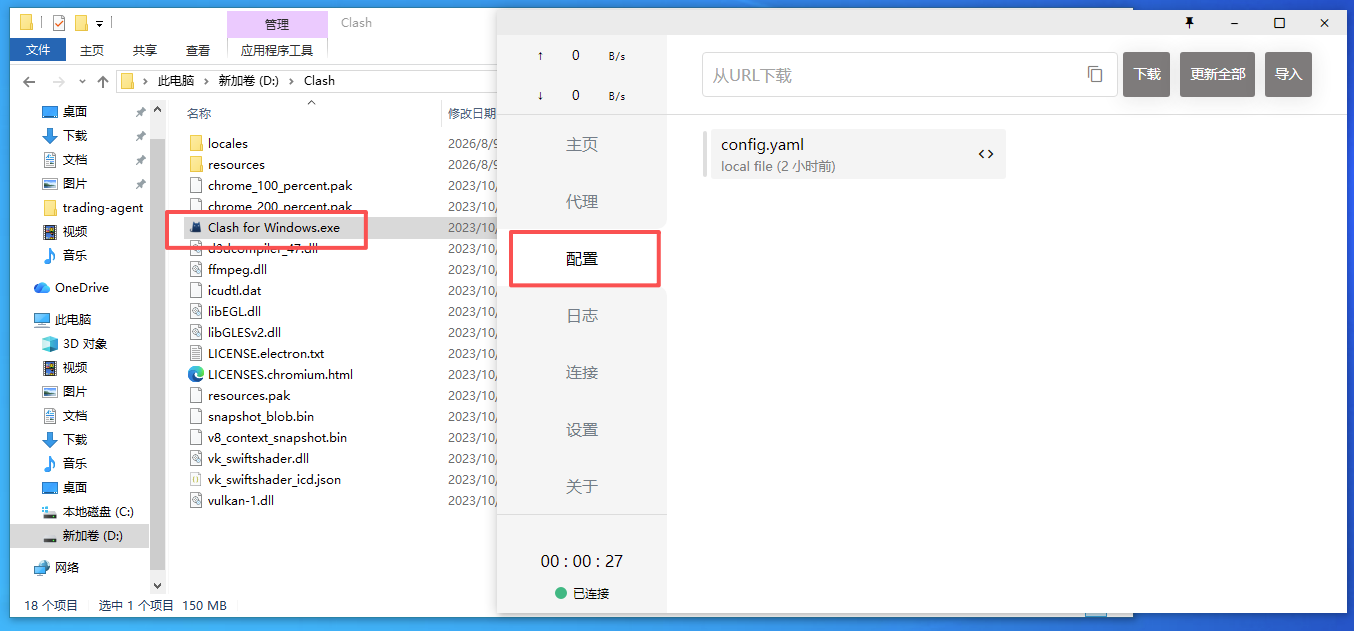Open the trading-agent folder in sidebar
1354x631 pixels.
pyautogui.click(x=102, y=207)
